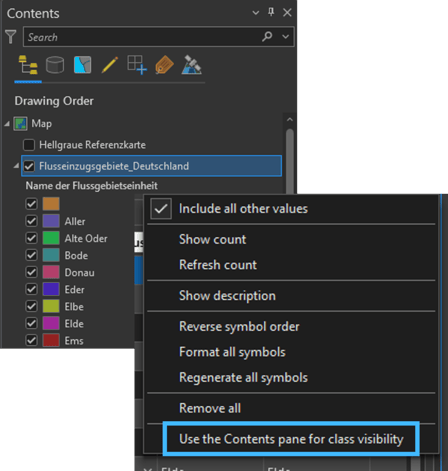Viewport: 448px width, 471px height.
Task: Click the Ems class label
Action: coord(74,341)
